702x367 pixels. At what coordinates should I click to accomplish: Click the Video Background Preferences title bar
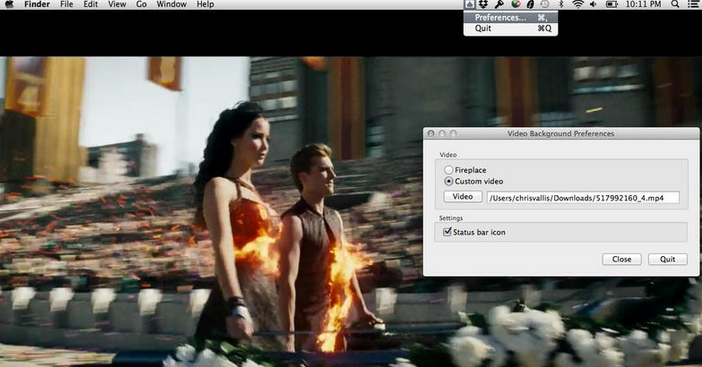click(x=561, y=133)
